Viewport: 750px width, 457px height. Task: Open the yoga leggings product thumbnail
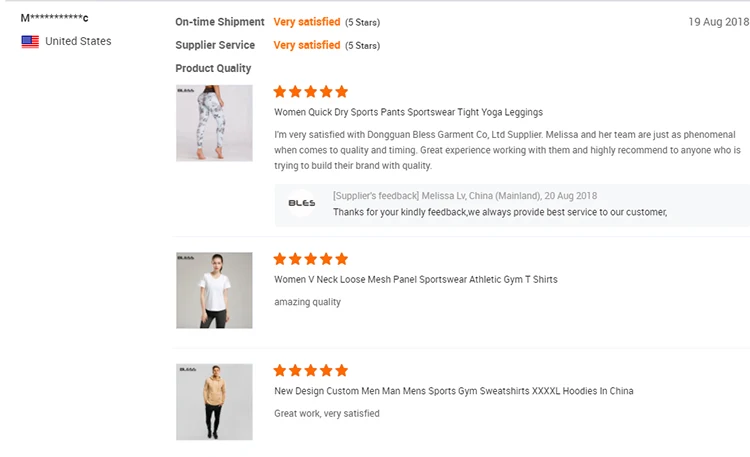coord(214,123)
